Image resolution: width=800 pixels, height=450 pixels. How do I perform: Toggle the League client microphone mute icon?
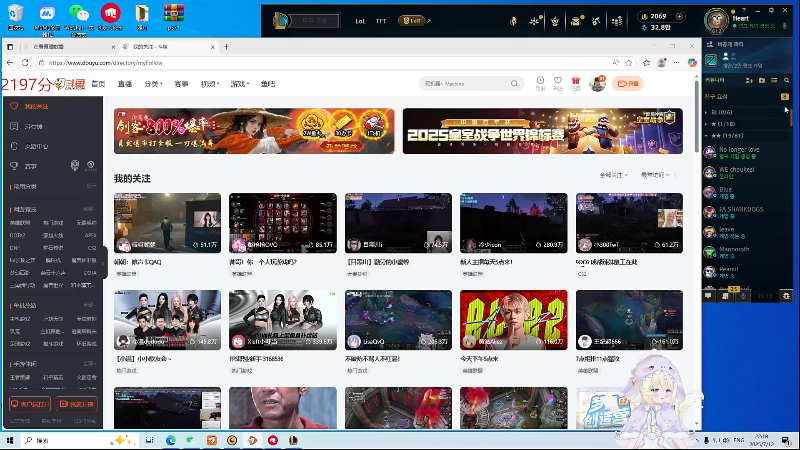pos(743,295)
